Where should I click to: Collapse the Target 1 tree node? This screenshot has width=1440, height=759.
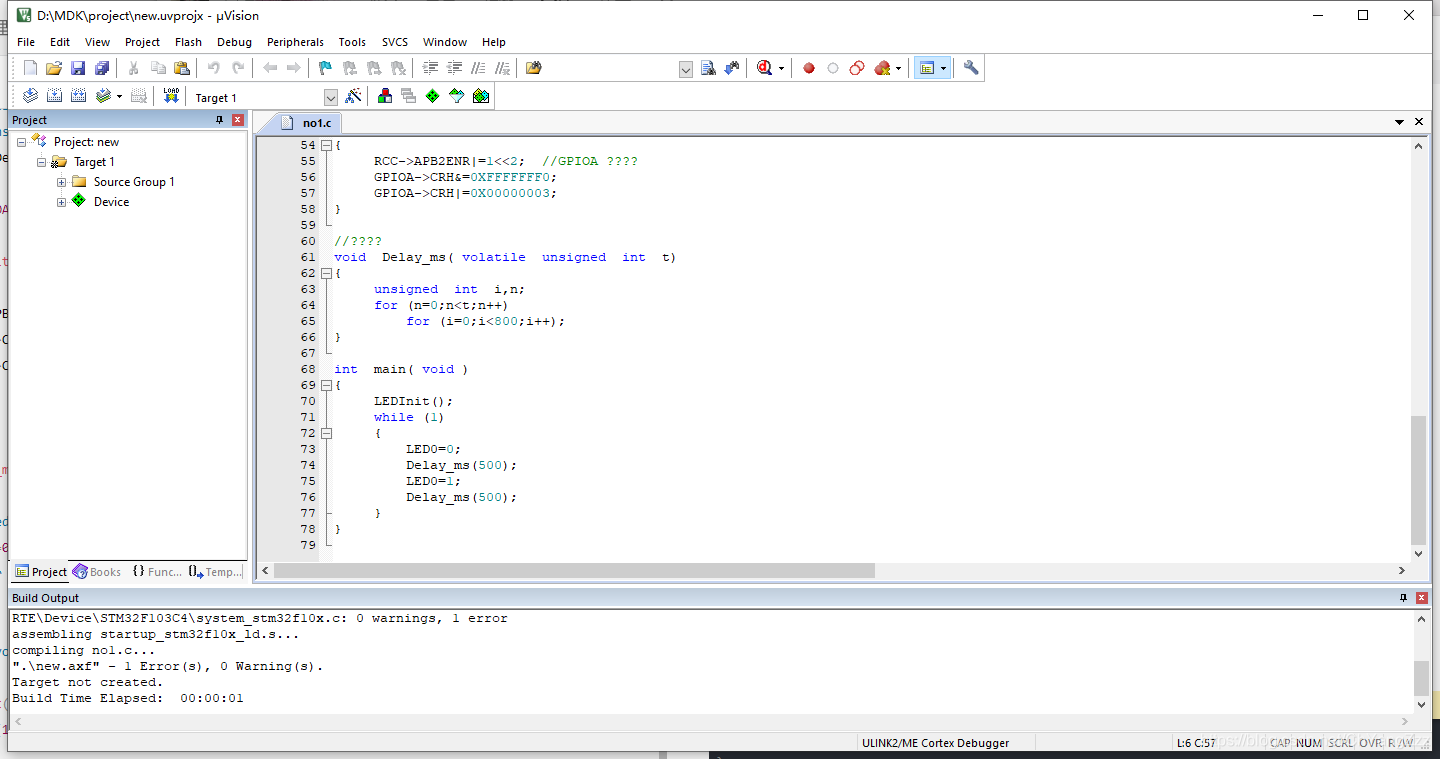41,162
